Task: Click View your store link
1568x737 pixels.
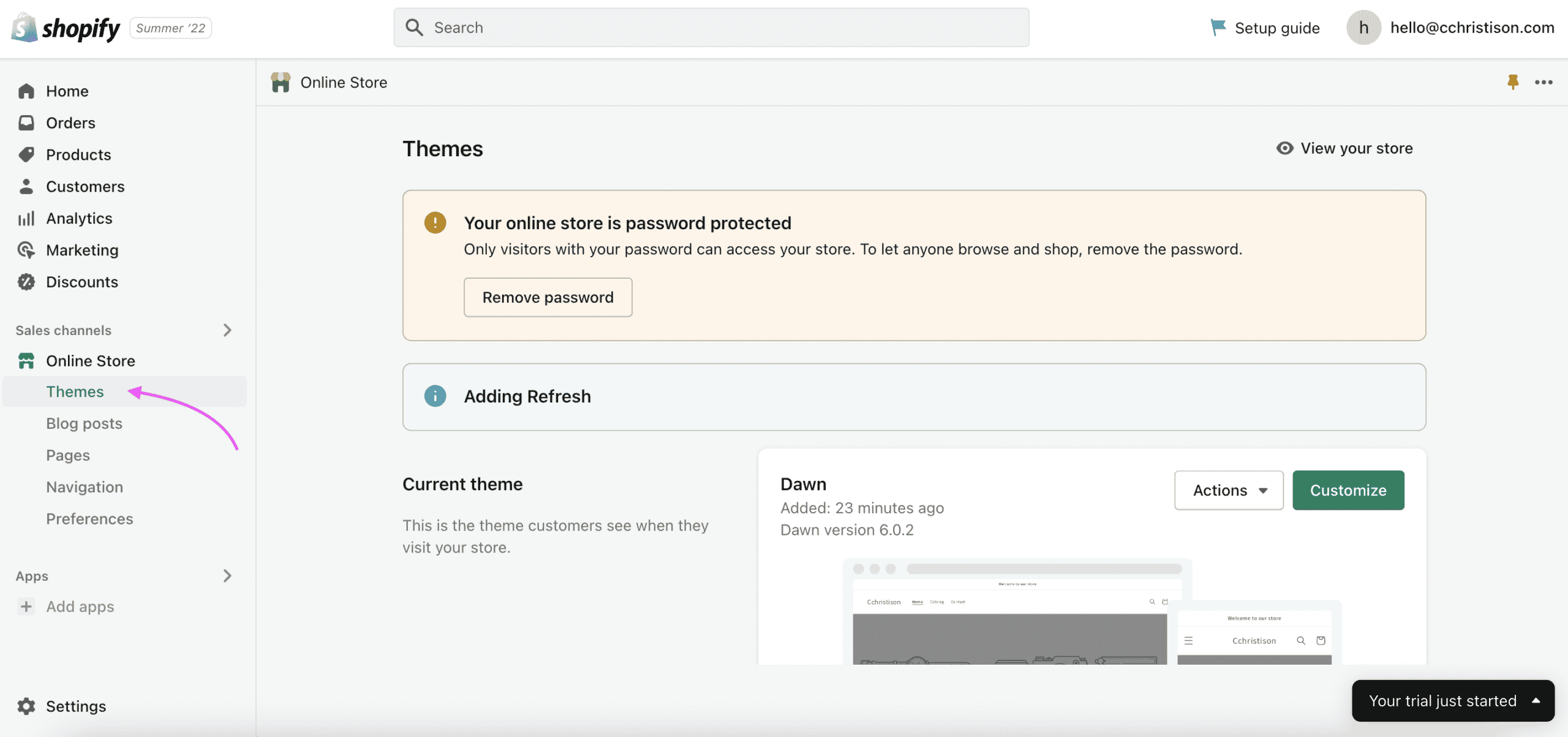Action: click(x=1344, y=148)
